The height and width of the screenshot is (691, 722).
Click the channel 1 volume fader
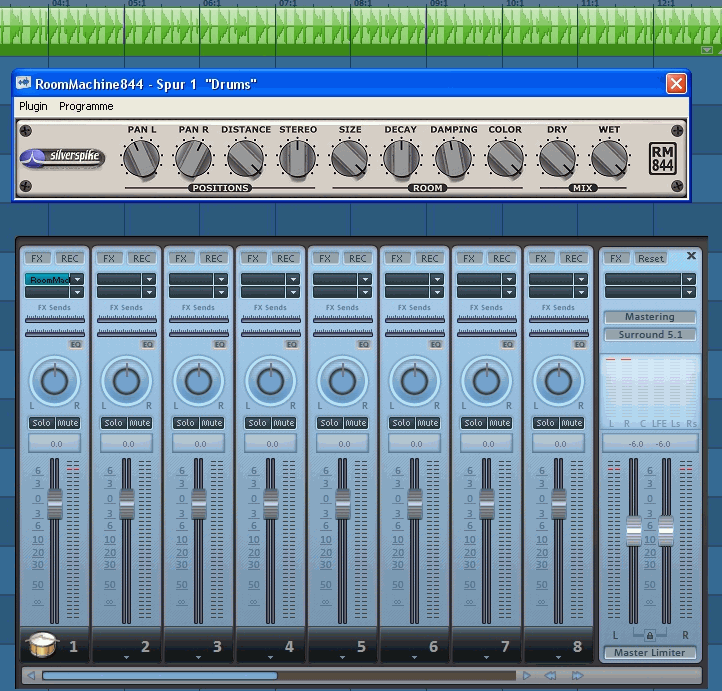point(54,505)
